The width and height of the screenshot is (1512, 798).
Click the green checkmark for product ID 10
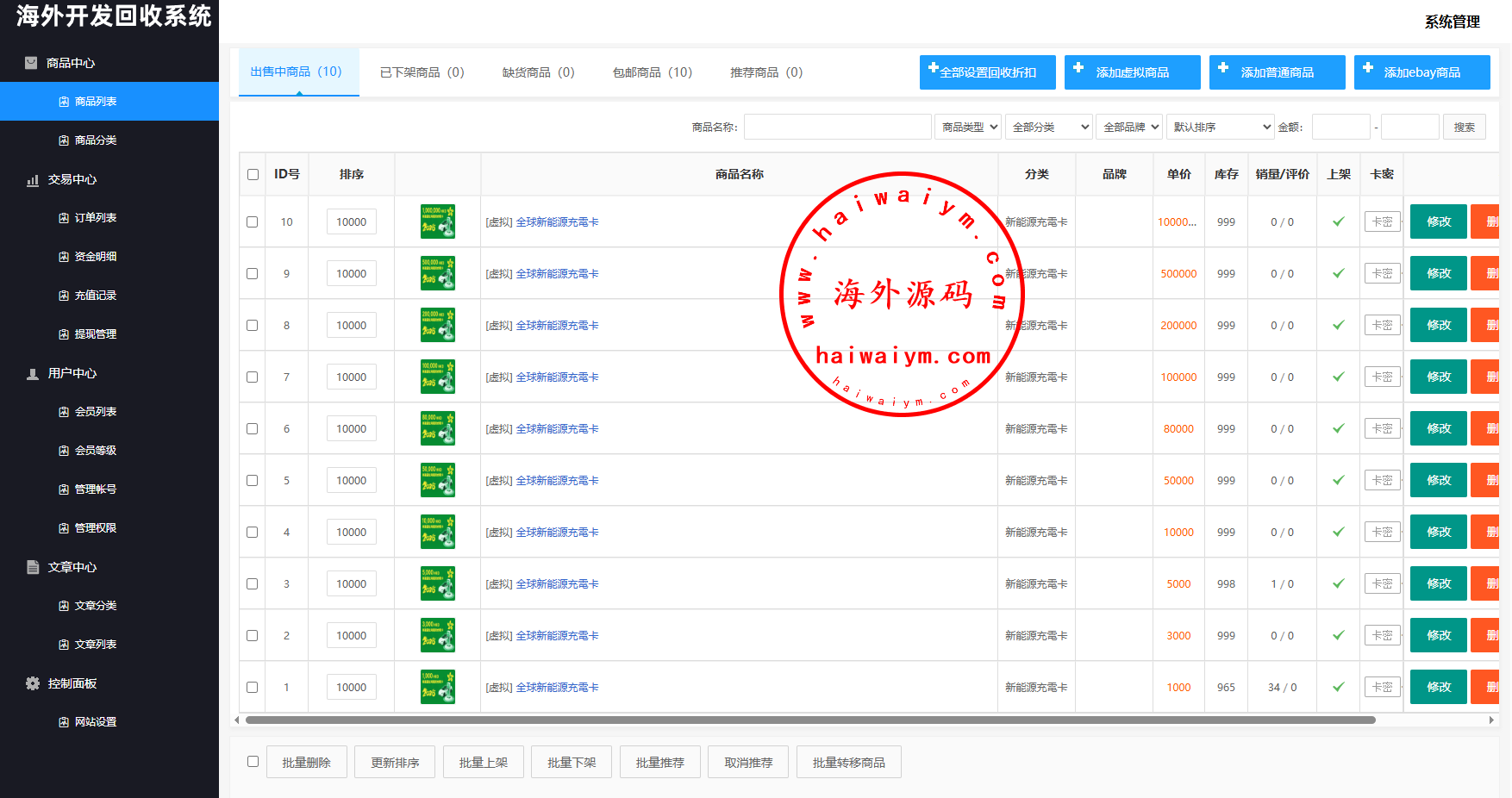coord(1338,221)
